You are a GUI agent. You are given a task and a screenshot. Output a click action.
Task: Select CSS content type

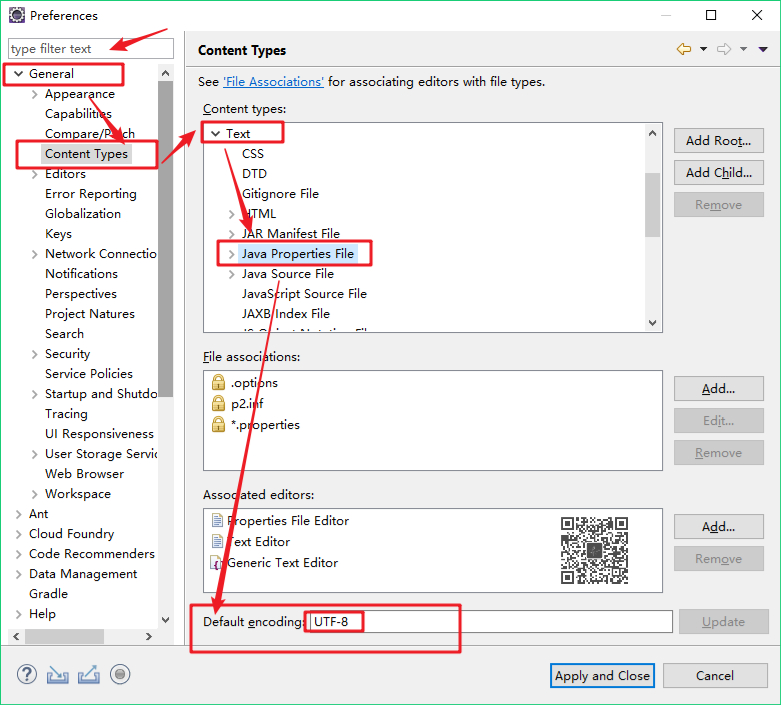[253, 153]
